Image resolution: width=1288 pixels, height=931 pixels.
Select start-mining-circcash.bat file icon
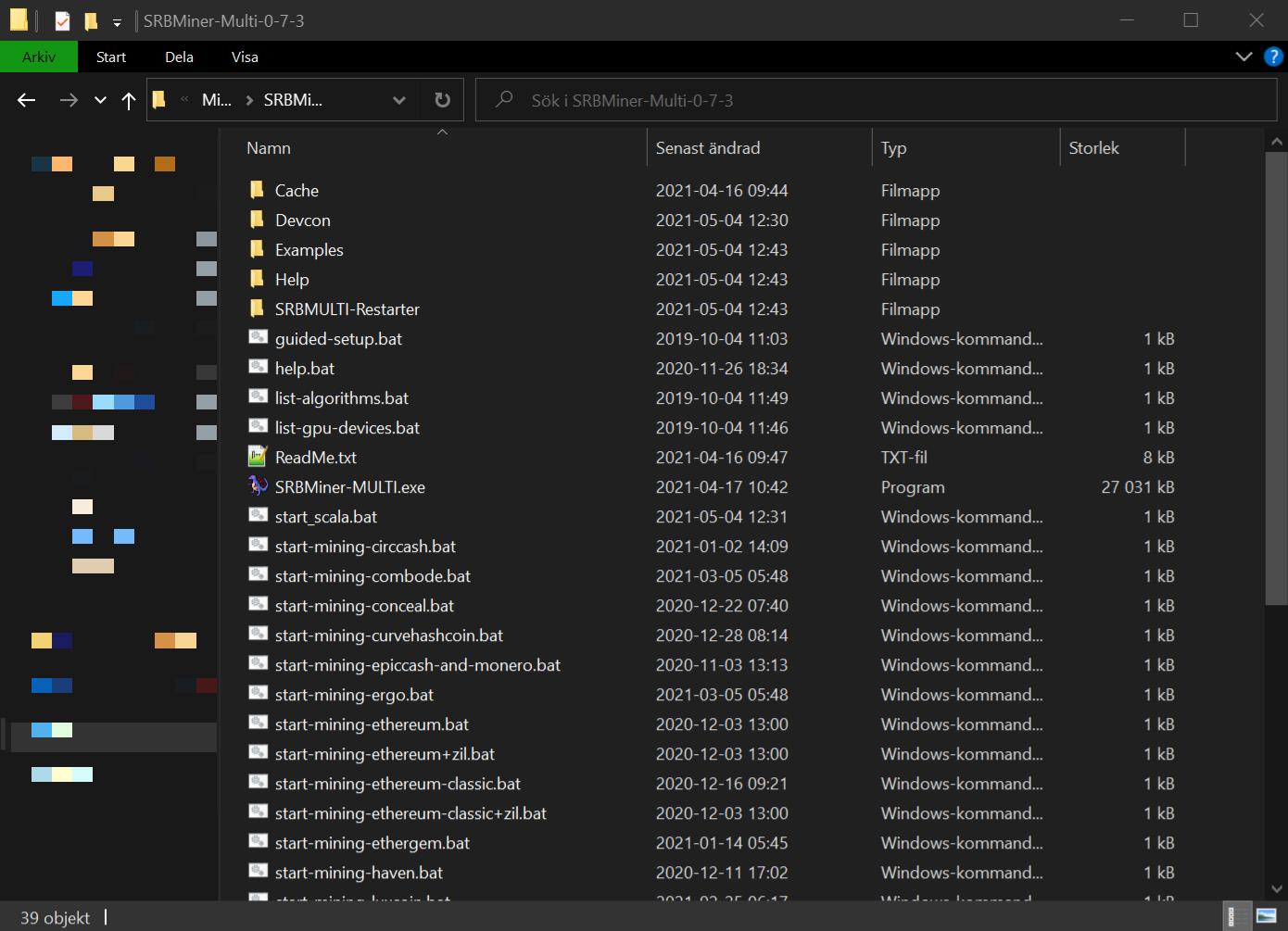coord(258,546)
